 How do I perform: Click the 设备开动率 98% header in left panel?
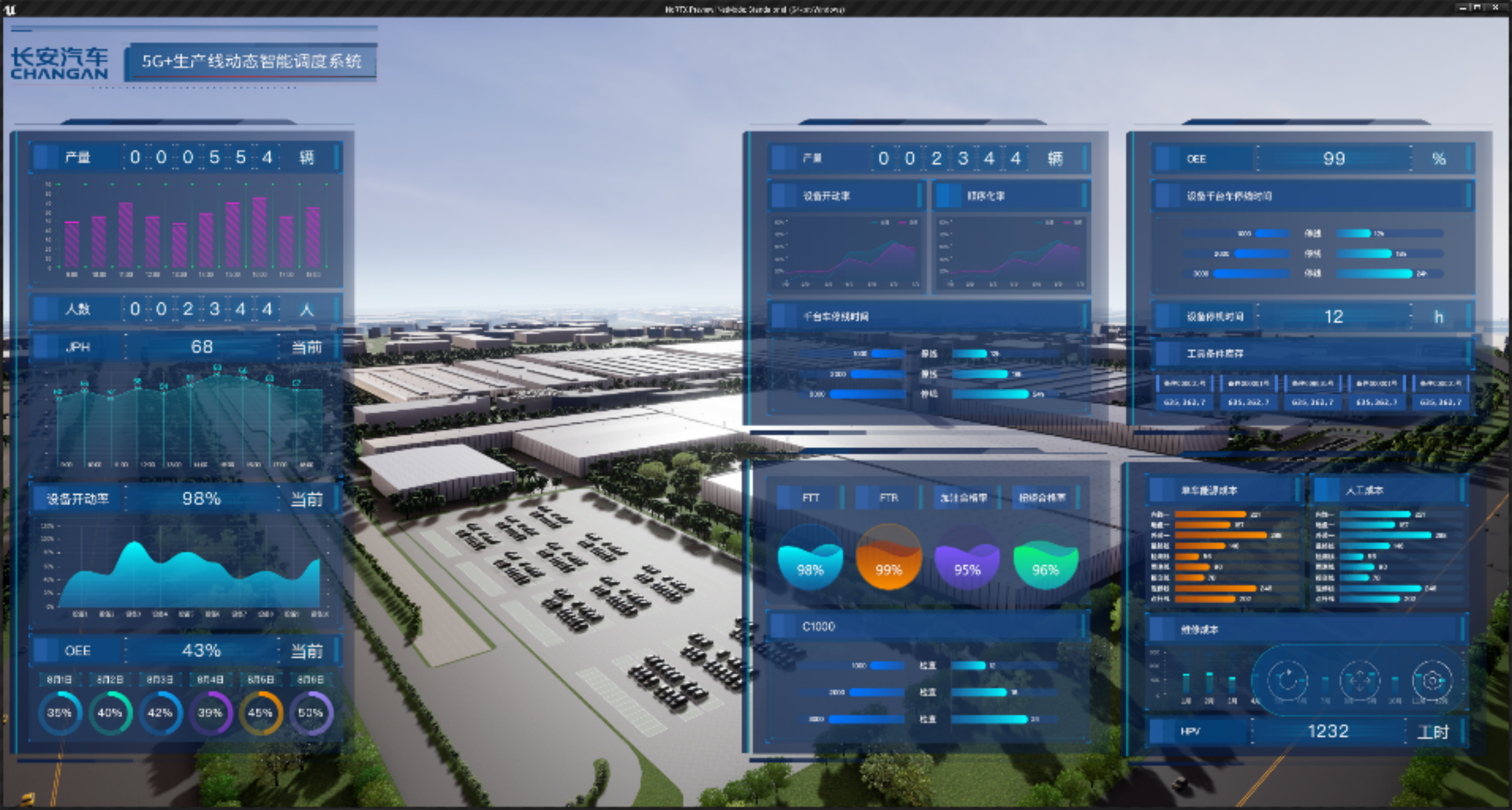186,499
